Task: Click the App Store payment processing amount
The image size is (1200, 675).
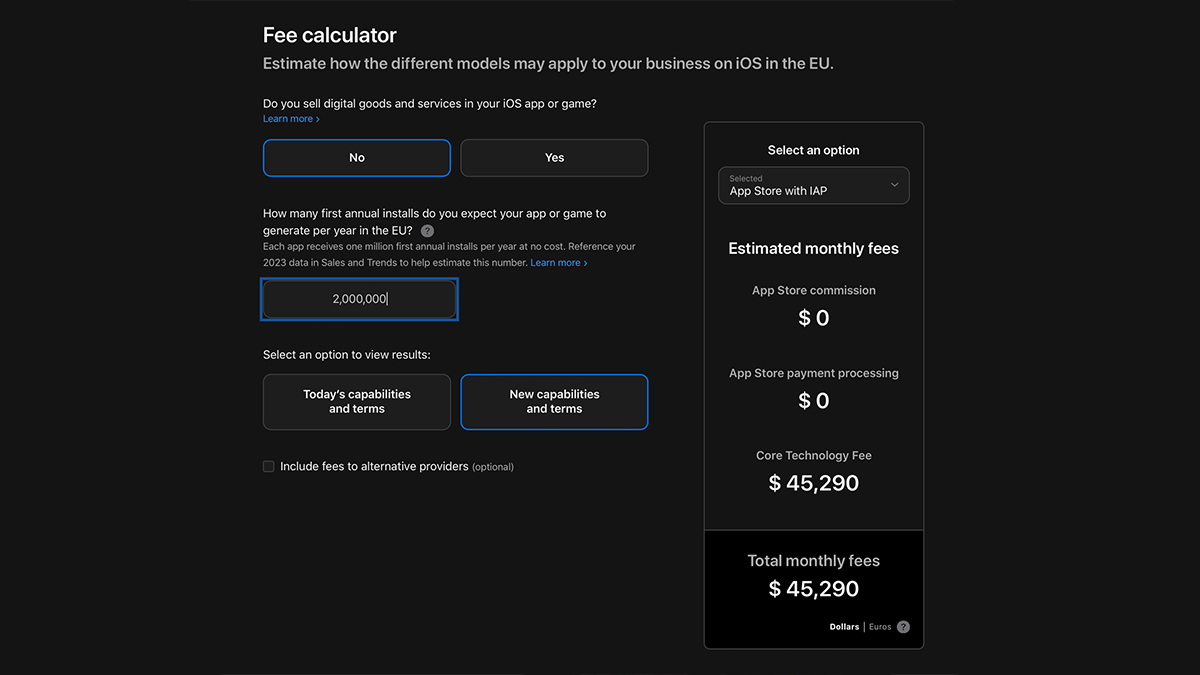Action: point(813,401)
